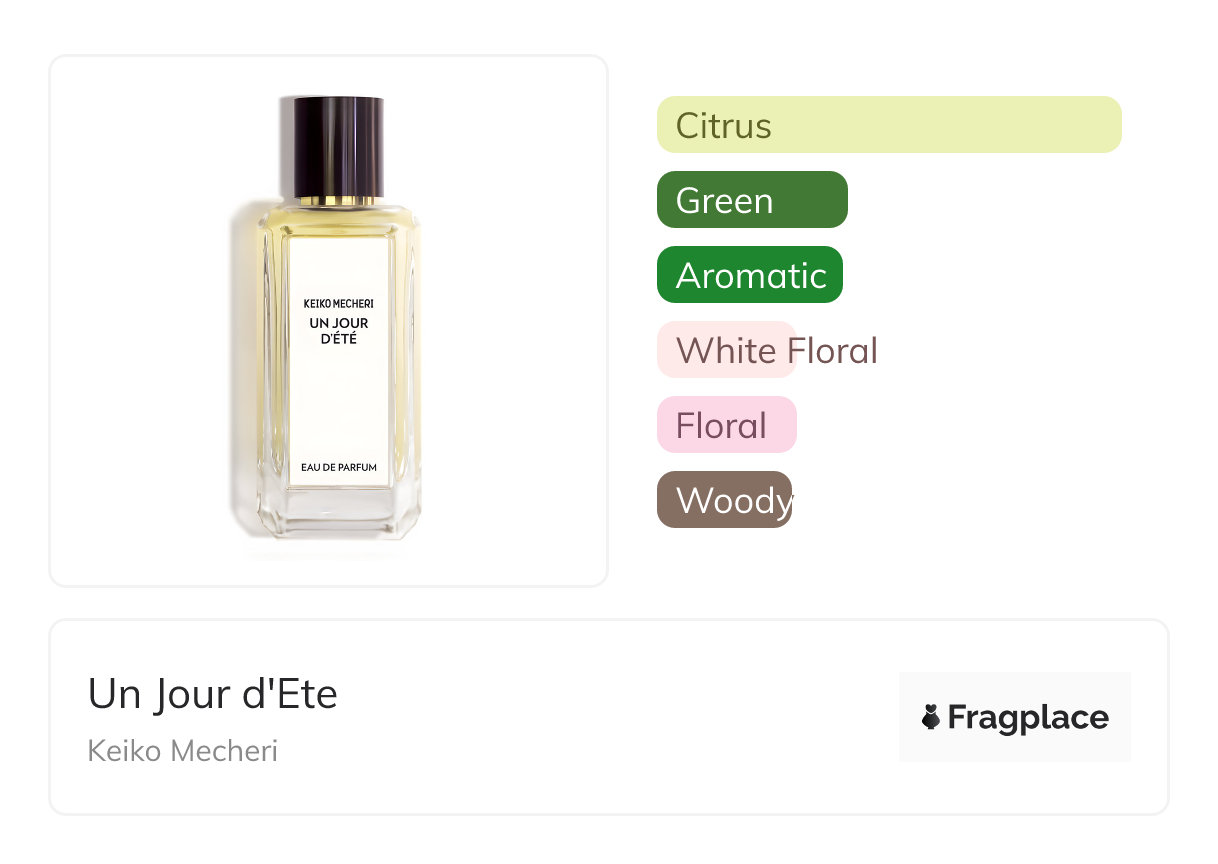1218x864 pixels.
Task: Click the Un Jour d'Ete title
Action: click(213, 694)
